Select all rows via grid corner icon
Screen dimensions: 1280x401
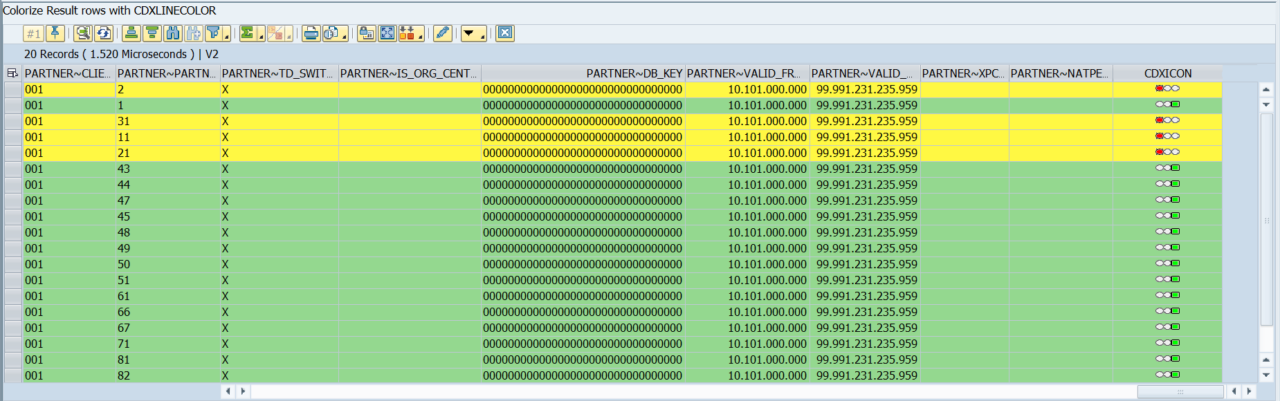tap(13, 73)
